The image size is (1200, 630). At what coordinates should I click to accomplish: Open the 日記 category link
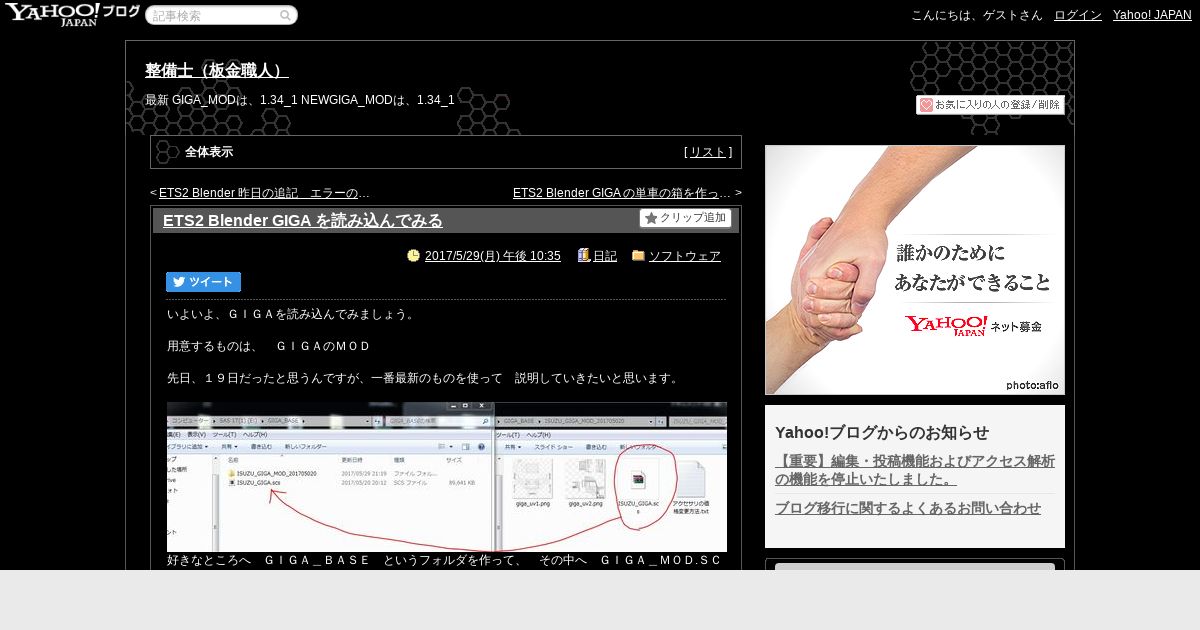tap(605, 256)
